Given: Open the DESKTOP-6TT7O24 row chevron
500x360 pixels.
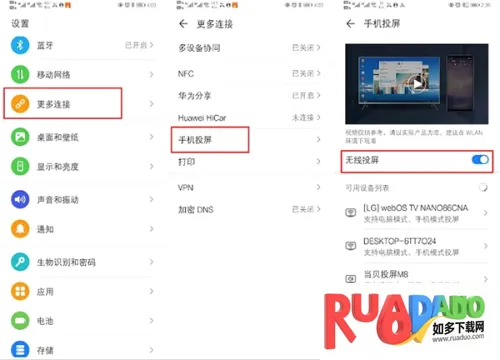Looking at the screenshot, I should click(485, 246).
